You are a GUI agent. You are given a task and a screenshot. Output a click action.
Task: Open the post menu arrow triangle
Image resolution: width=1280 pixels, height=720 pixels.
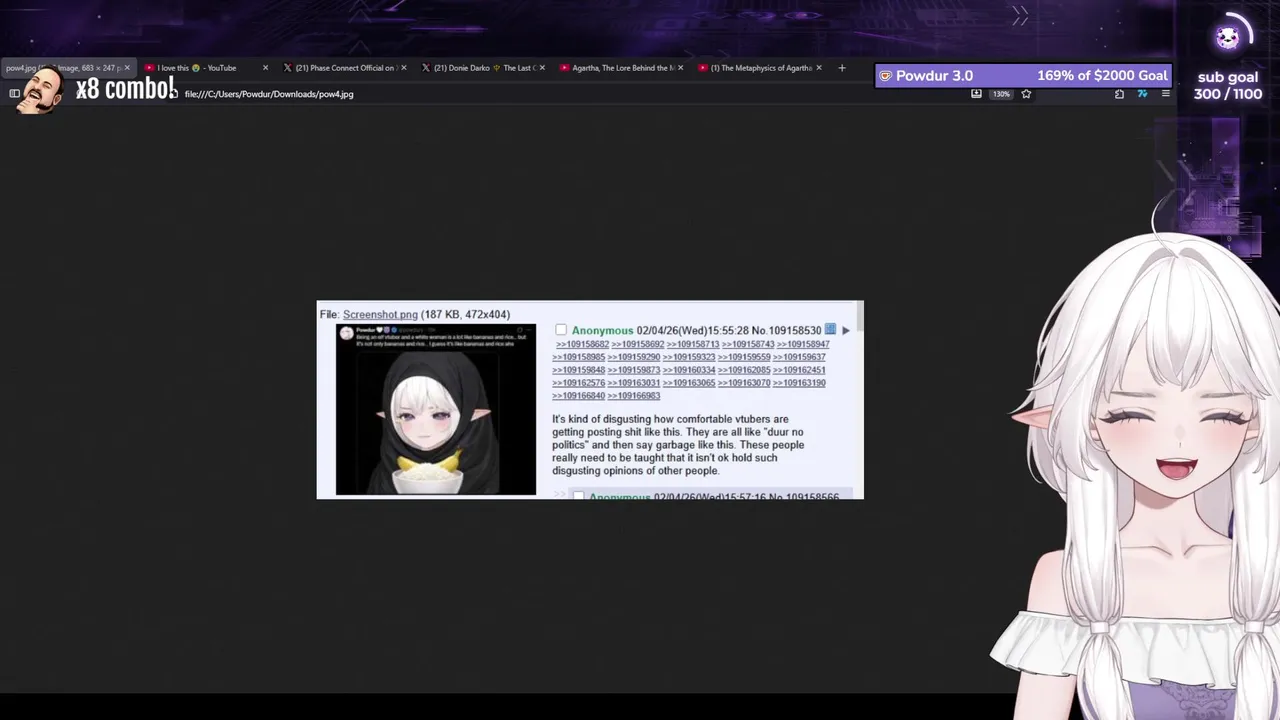tap(846, 330)
